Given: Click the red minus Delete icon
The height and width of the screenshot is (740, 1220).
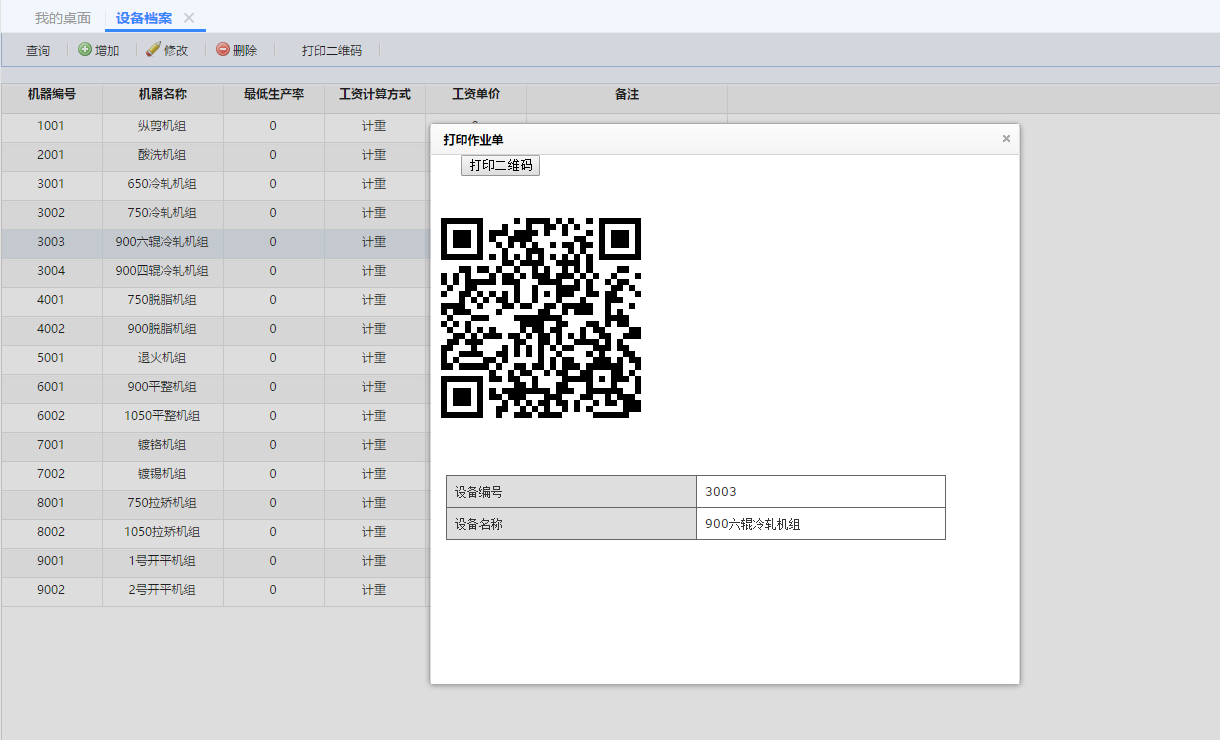Looking at the screenshot, I should pyautogui.click(x=223, y=50).
